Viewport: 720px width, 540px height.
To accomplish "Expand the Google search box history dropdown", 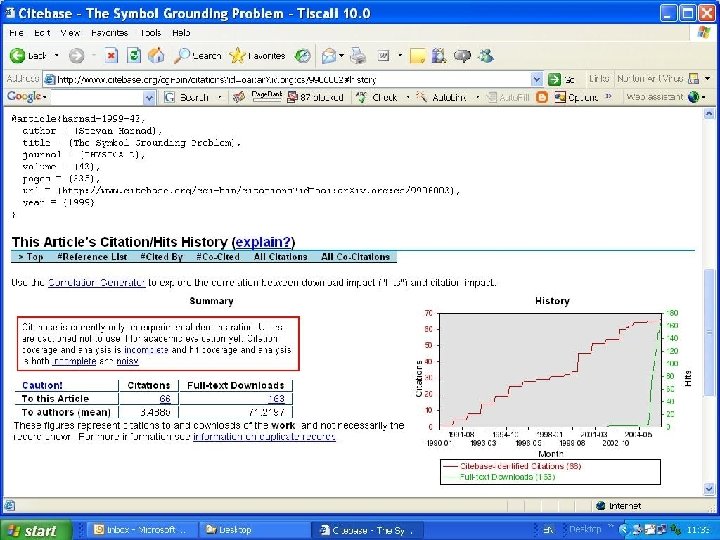I will (x=149, y=97).
